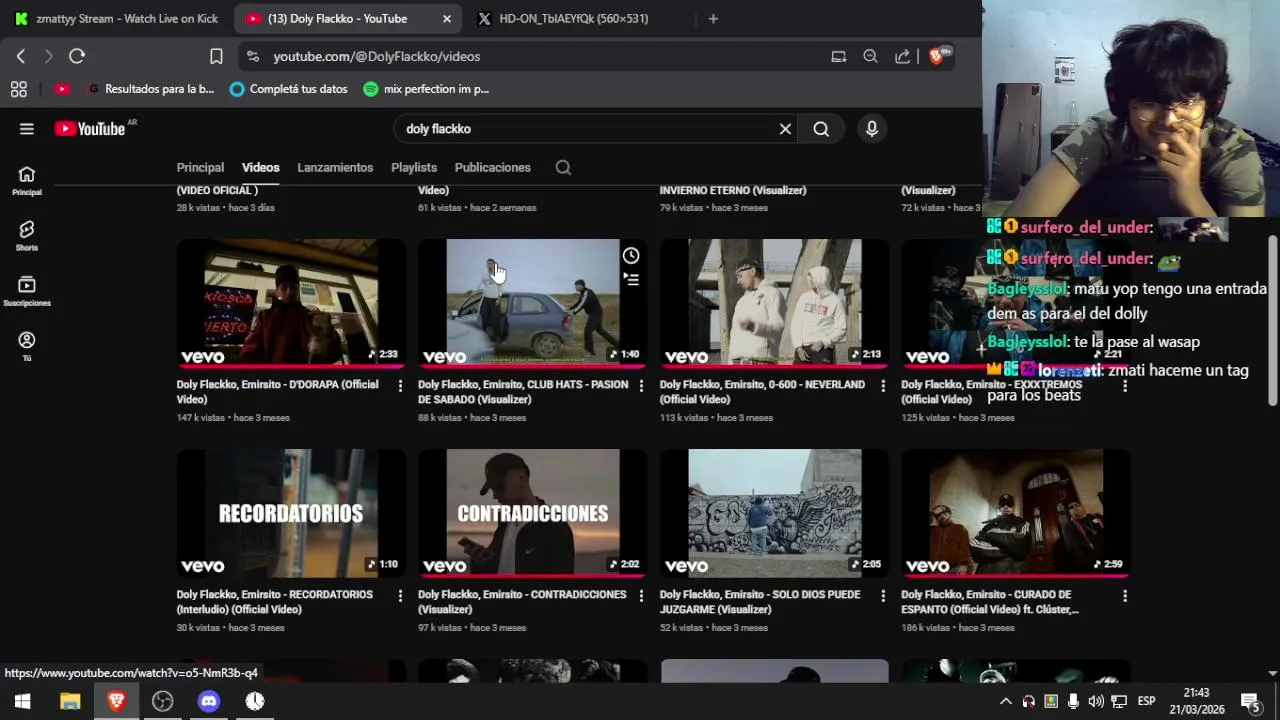The height and width of the screenshot is (720, 1280).
Task: Open the apps grid in bookmarks bar
Action: click(19, 89)
